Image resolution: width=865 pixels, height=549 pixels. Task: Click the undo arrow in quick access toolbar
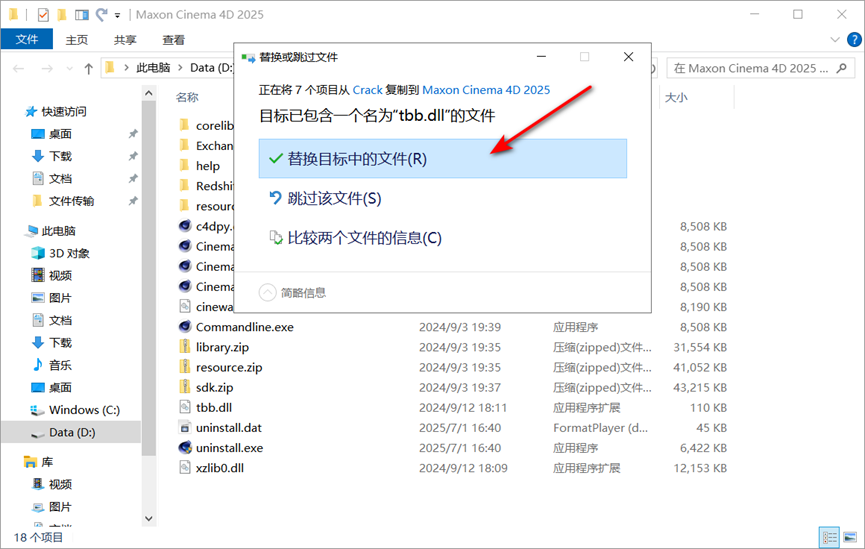pos(102,14)
